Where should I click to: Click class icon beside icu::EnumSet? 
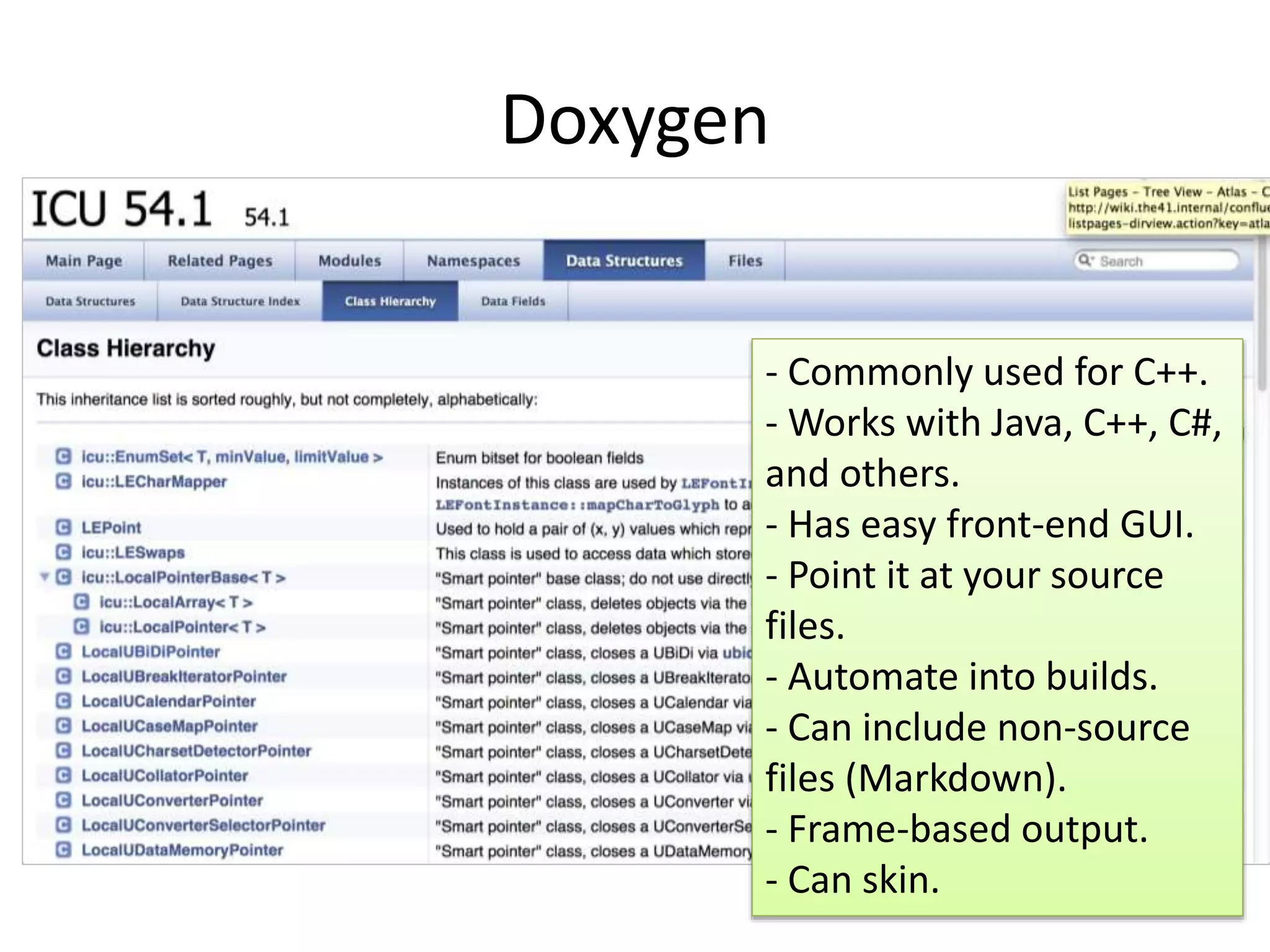pyautogui.click(x=63, y=457)
